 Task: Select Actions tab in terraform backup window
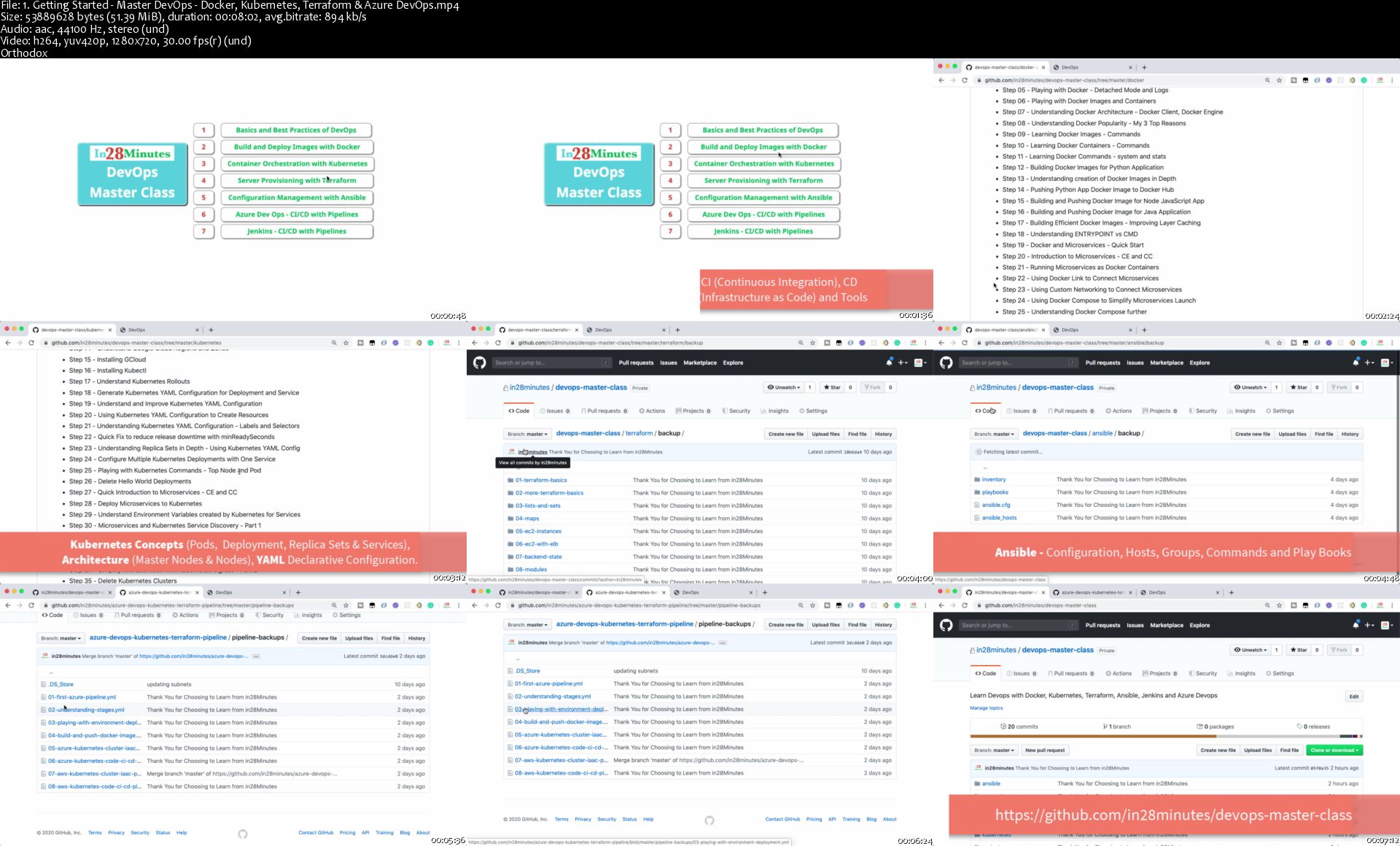(x=652, y=411)
